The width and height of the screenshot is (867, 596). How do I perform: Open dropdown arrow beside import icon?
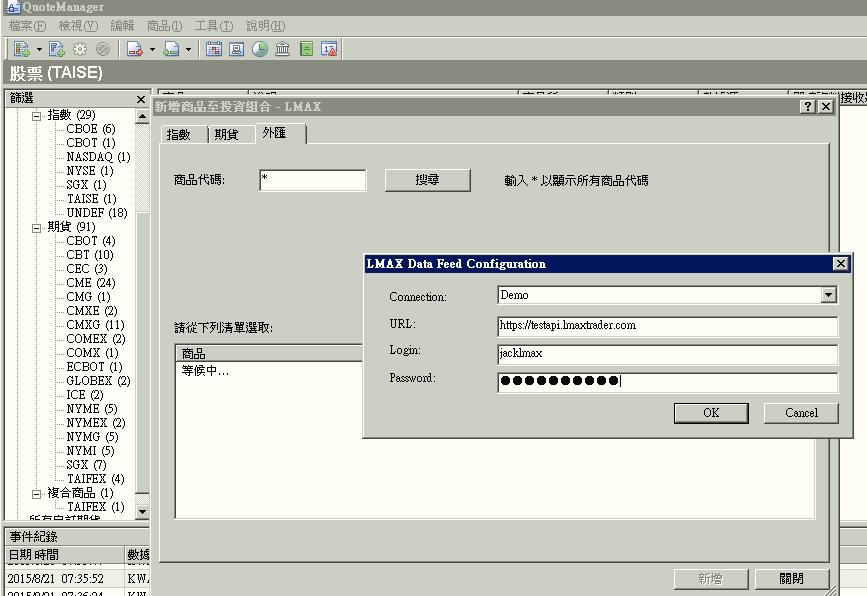point(189,50)
